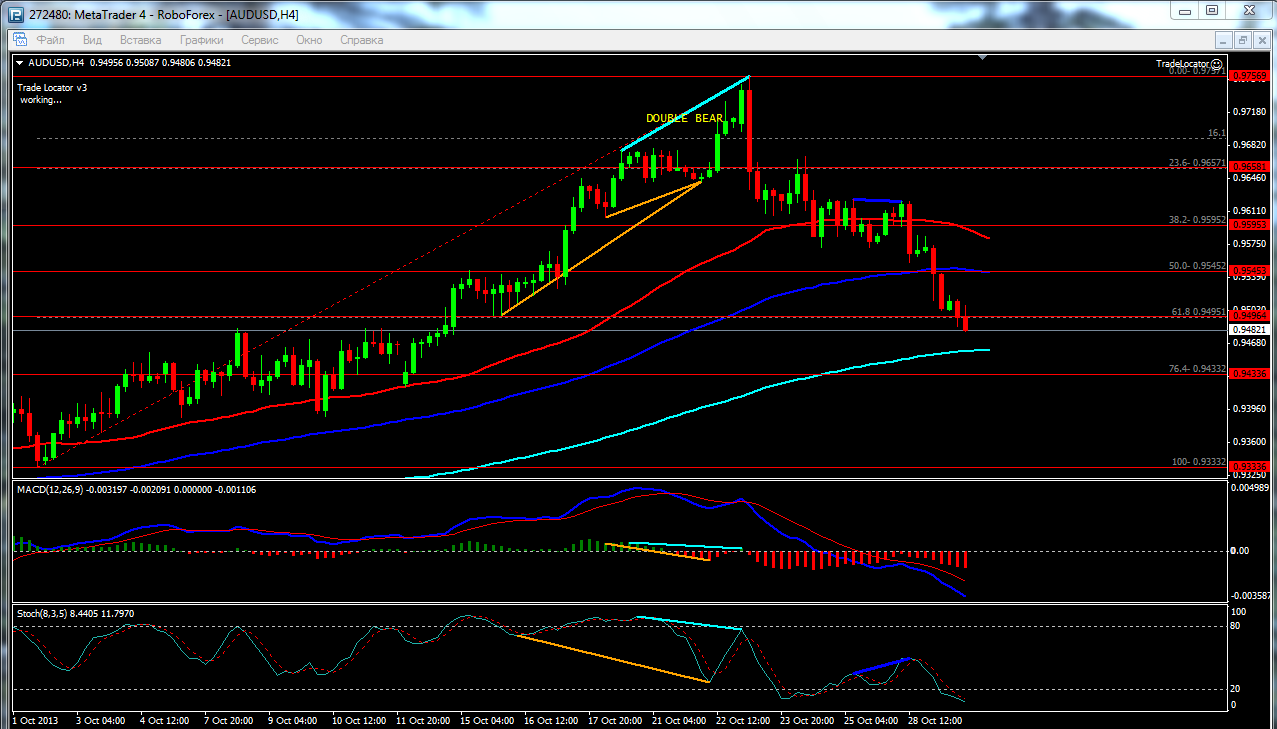The image size is (1277, 729).
Task: Click the 100- 0.93332 Fibonacci label
Action: tap(1199, 462)
